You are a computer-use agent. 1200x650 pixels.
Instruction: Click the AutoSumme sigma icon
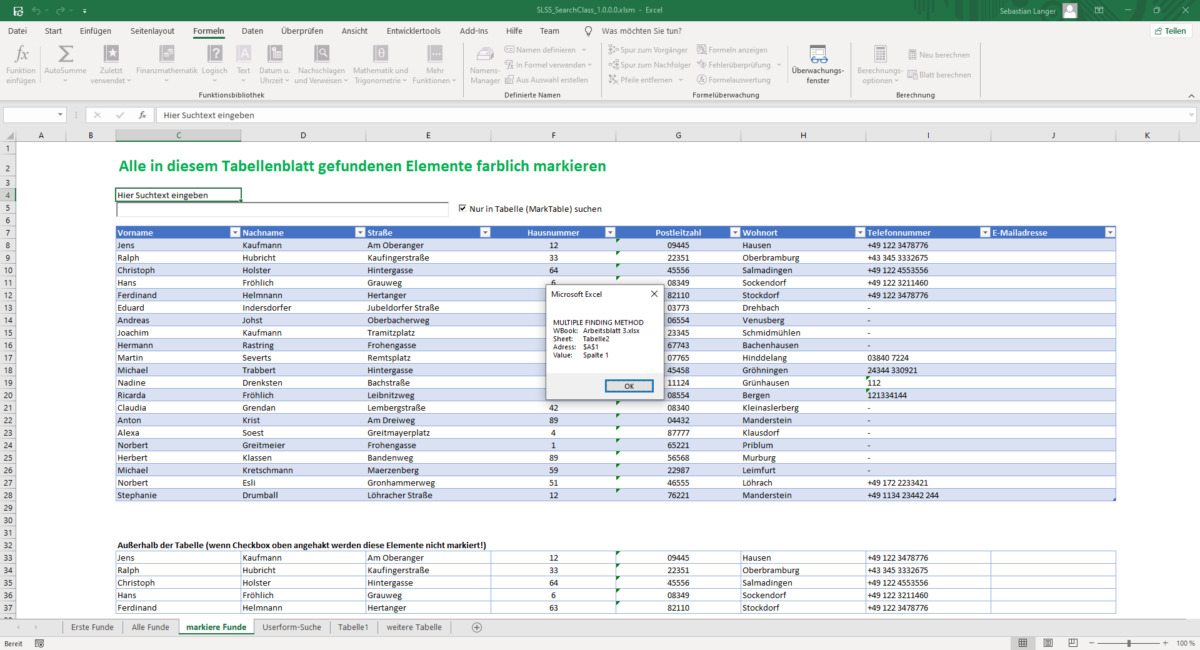pos(65,54)
